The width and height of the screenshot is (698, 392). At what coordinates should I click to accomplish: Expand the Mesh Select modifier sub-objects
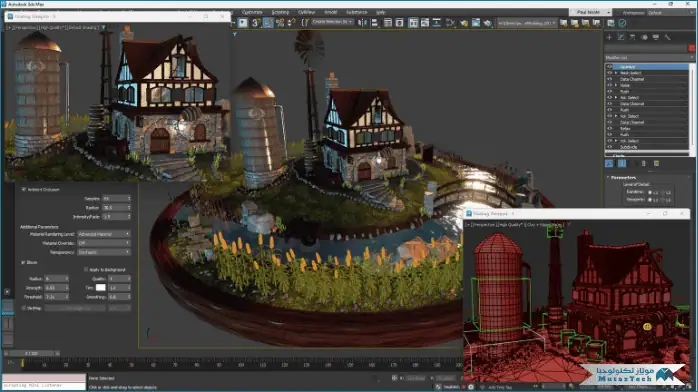point(616,73)
